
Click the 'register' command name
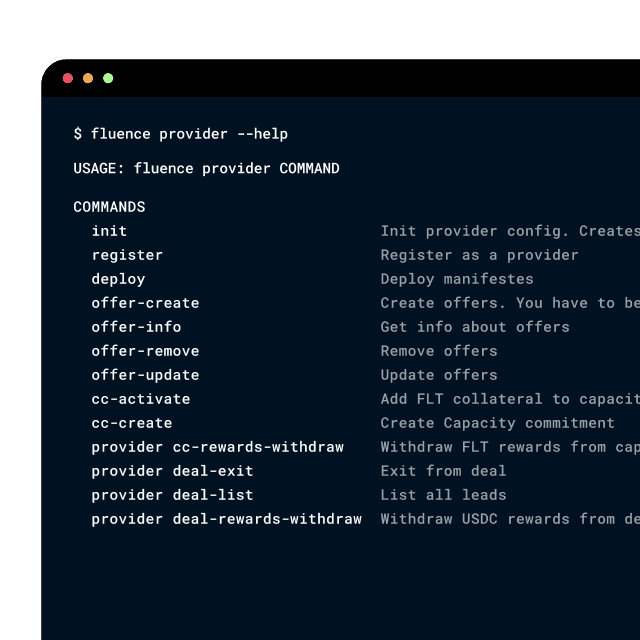point(127,255)
